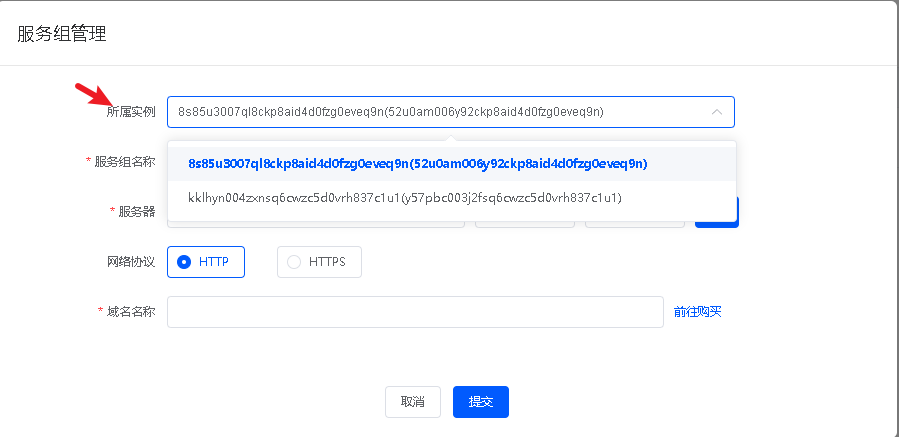The image size is (899, 437).
Task: Click the rightmost input box in 服务器 row
Action: coord(634,222)
